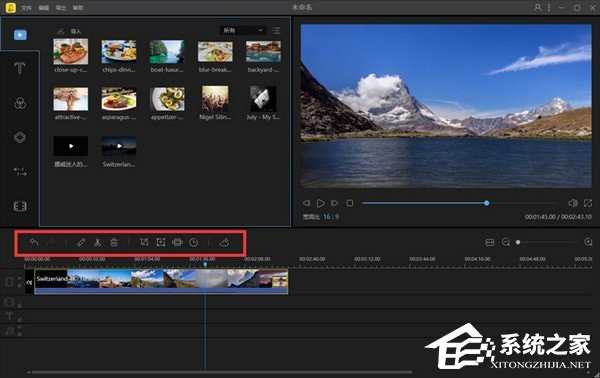Click the preview volume speaker icon

tap(572, 203)
